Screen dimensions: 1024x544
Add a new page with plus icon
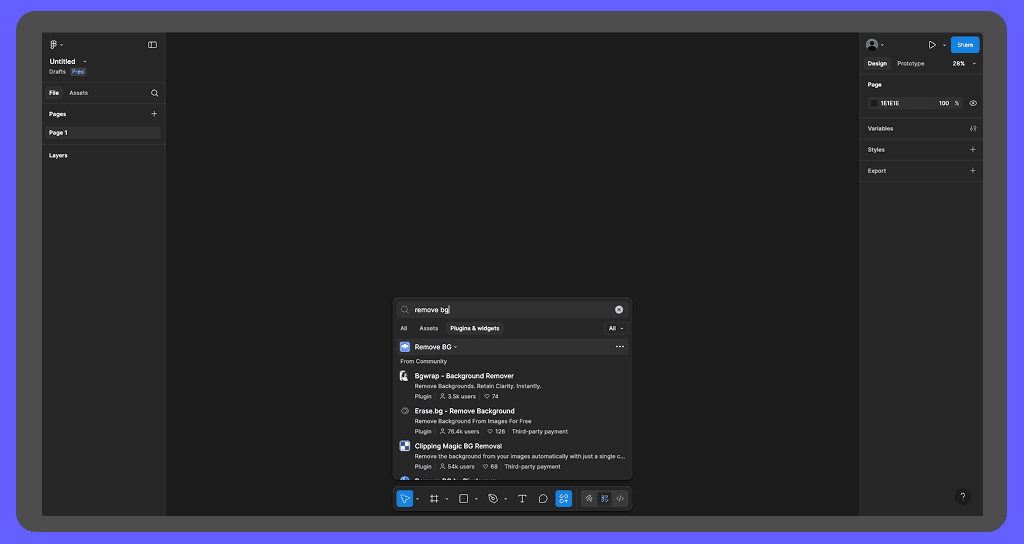pyautogui.click(x=154, y=114)
